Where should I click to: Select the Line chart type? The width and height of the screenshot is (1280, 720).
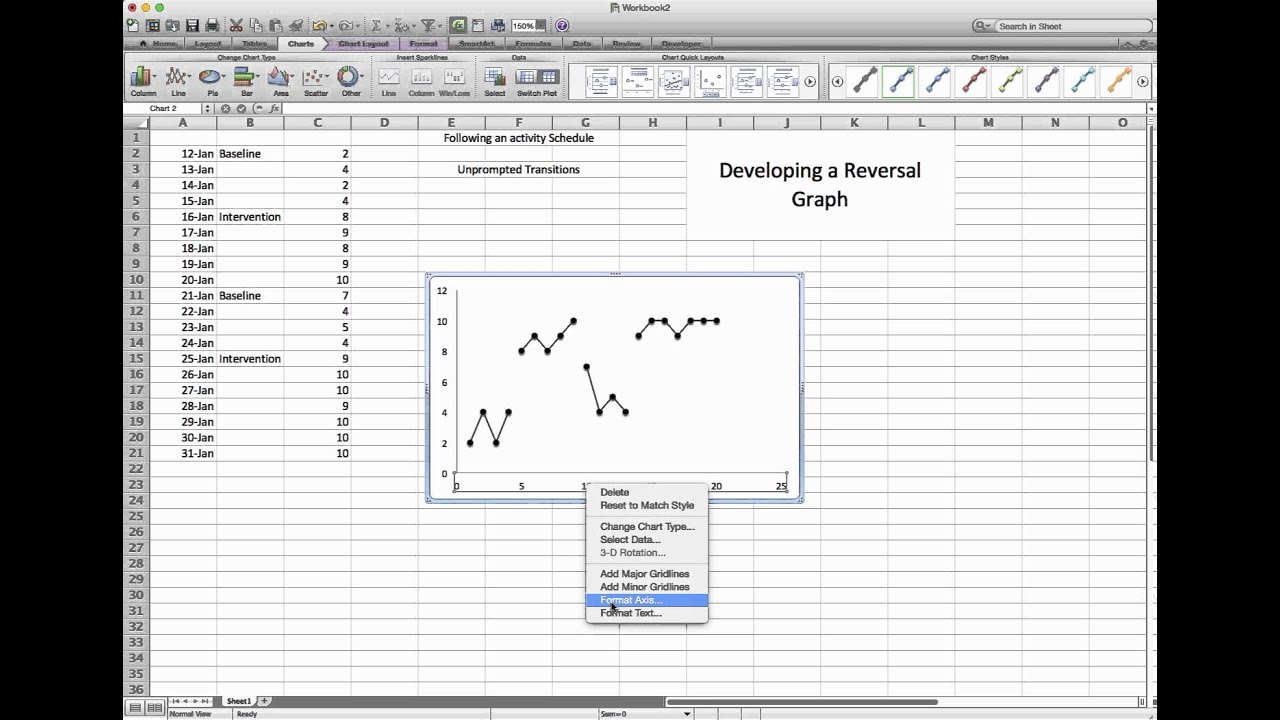(x=178, y=81)
